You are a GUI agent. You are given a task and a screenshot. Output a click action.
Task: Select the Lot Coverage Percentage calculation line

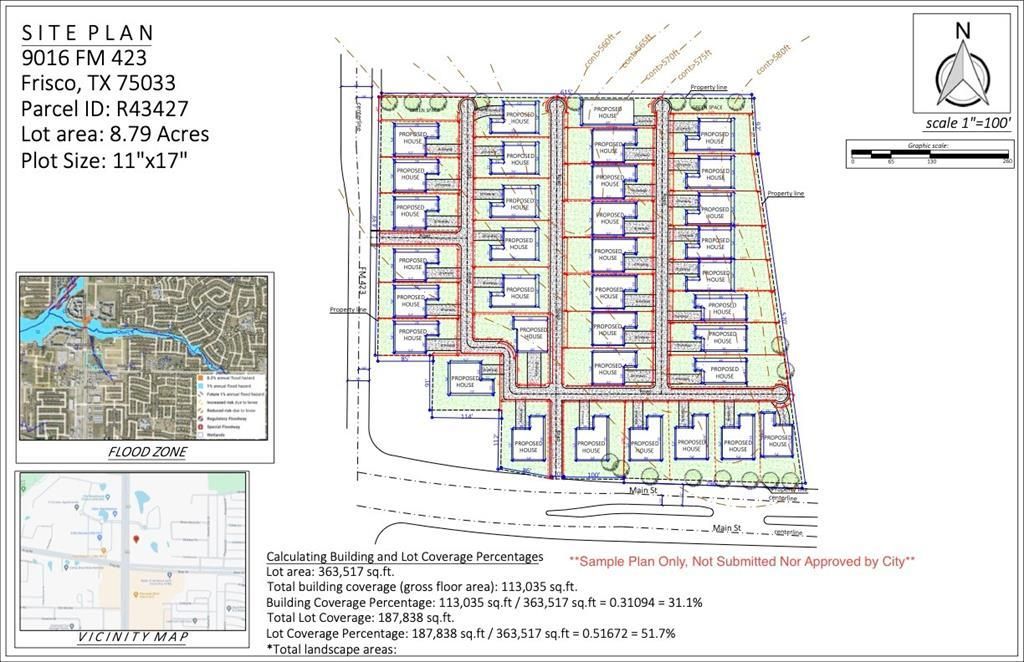(471, 633)
